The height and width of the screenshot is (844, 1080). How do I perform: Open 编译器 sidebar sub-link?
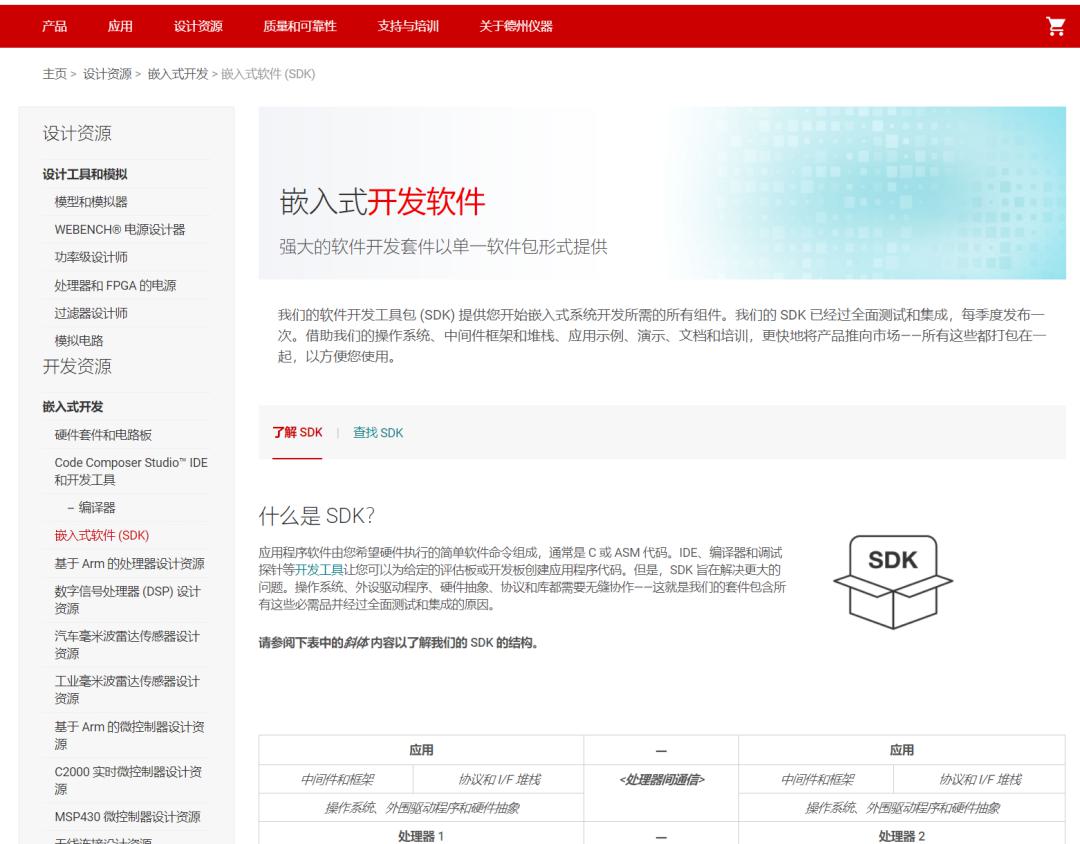pos(97,508)
